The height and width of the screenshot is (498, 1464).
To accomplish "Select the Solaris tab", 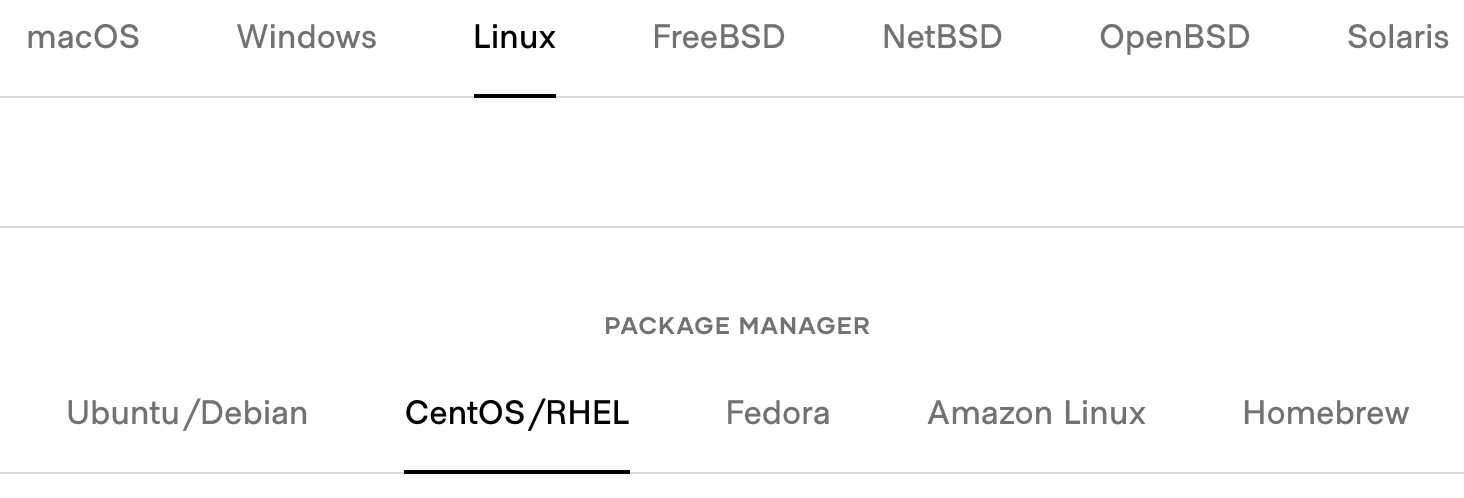I will coord(1397,38).
